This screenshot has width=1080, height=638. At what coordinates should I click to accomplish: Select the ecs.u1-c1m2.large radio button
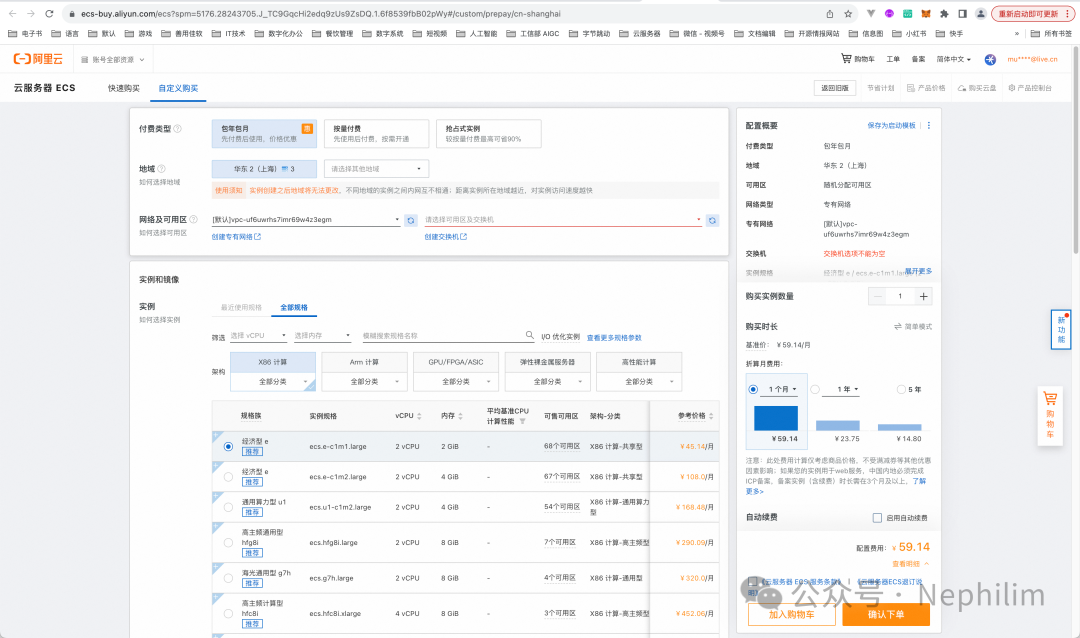[228, 507]
